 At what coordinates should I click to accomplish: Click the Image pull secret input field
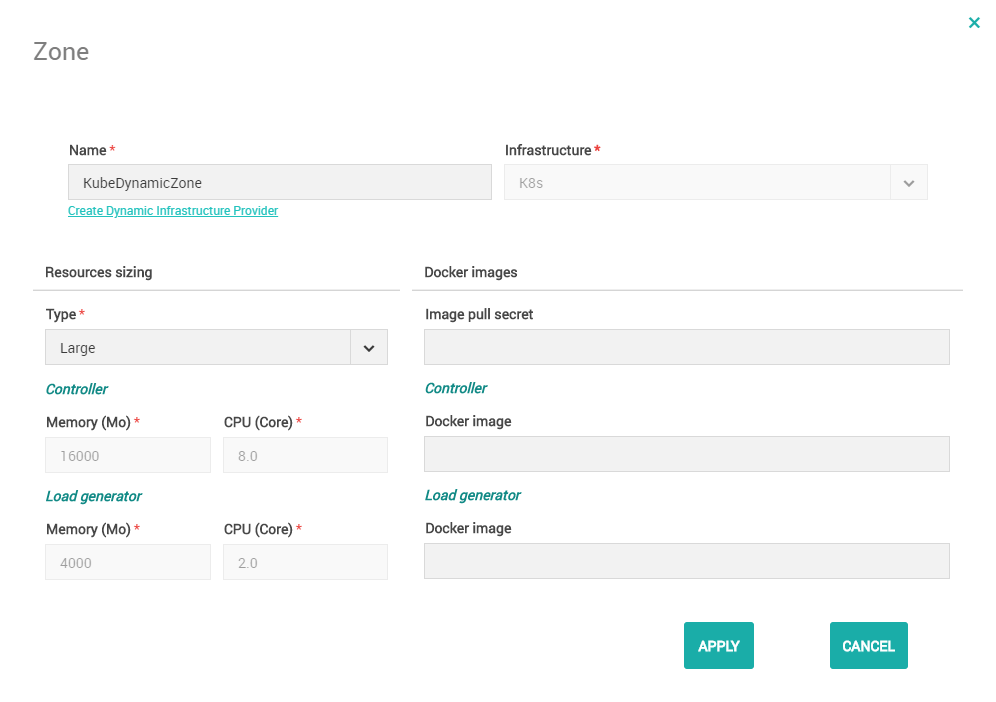[687, 347]
